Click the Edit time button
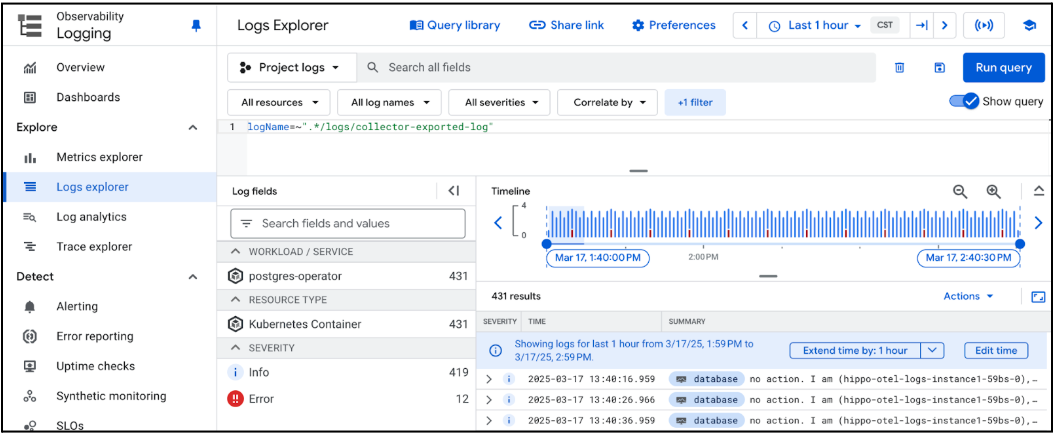 (x=996, y=351)
